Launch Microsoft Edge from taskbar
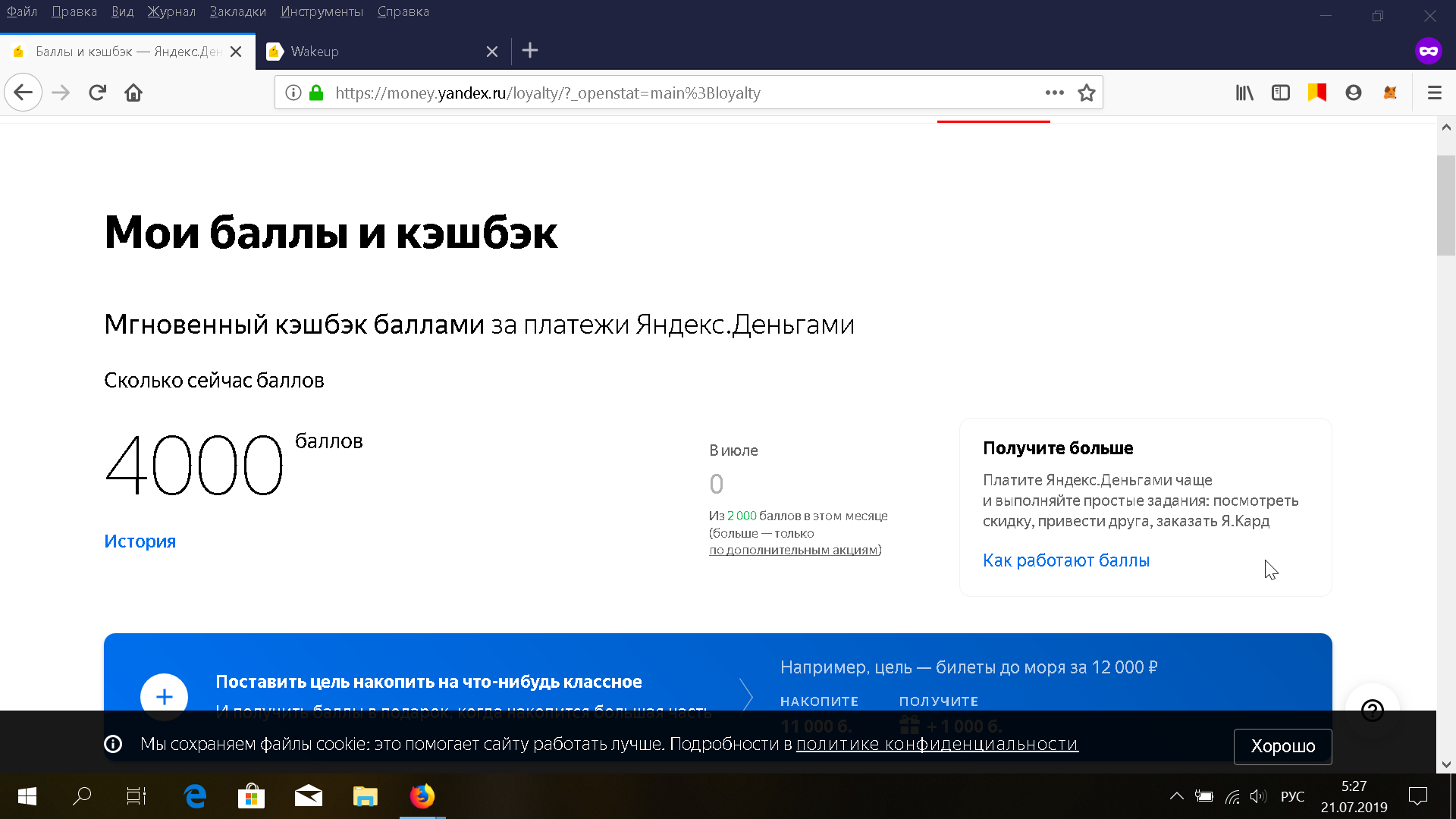This screenshot has height=819, width=1456. click(195, 796)
